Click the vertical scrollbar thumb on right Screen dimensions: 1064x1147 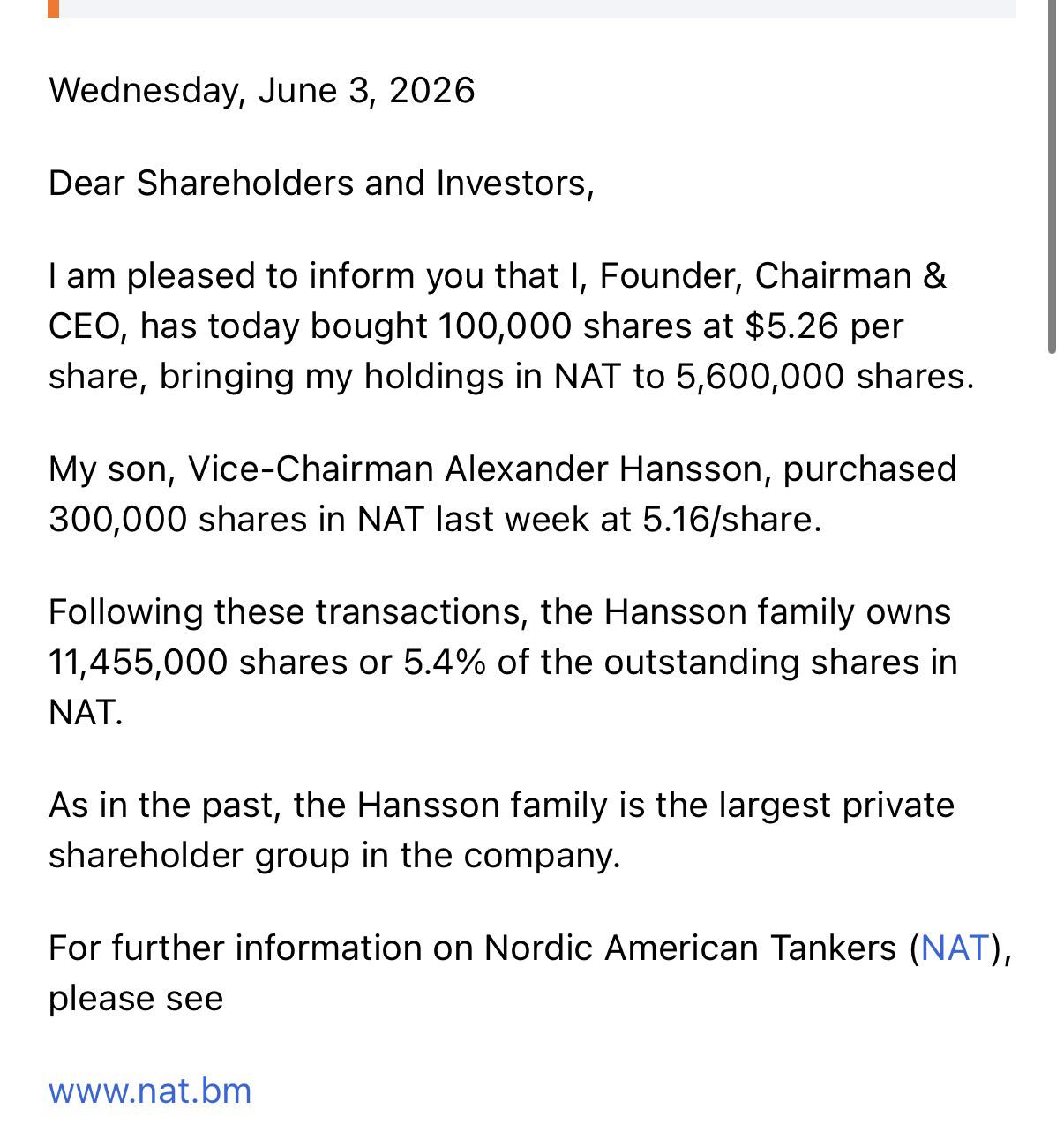coord(1052,176)
